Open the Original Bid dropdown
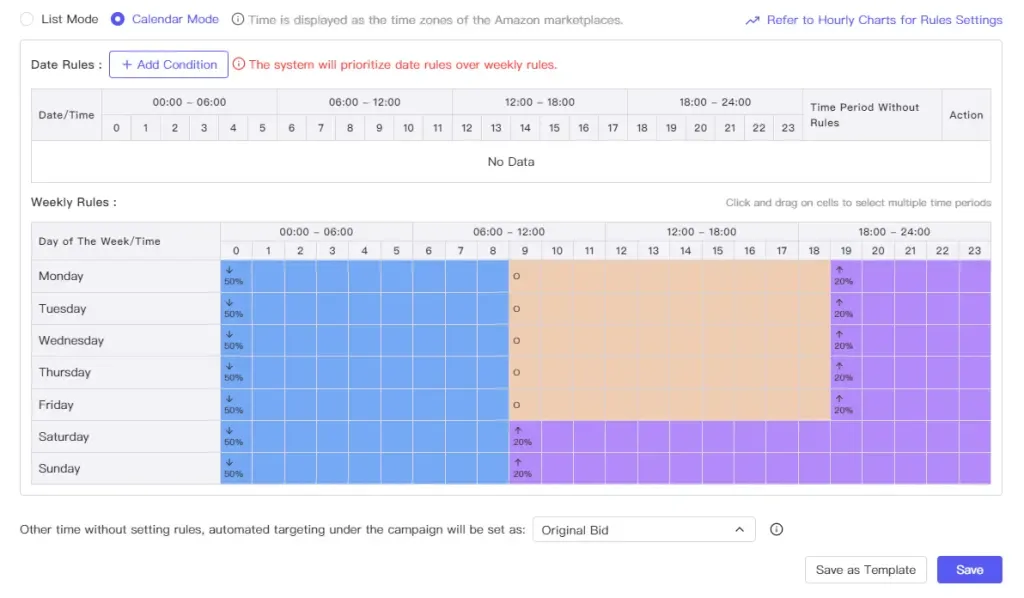Image resolution: width=1024 pixels, height=598 pixels. [644, 529]
